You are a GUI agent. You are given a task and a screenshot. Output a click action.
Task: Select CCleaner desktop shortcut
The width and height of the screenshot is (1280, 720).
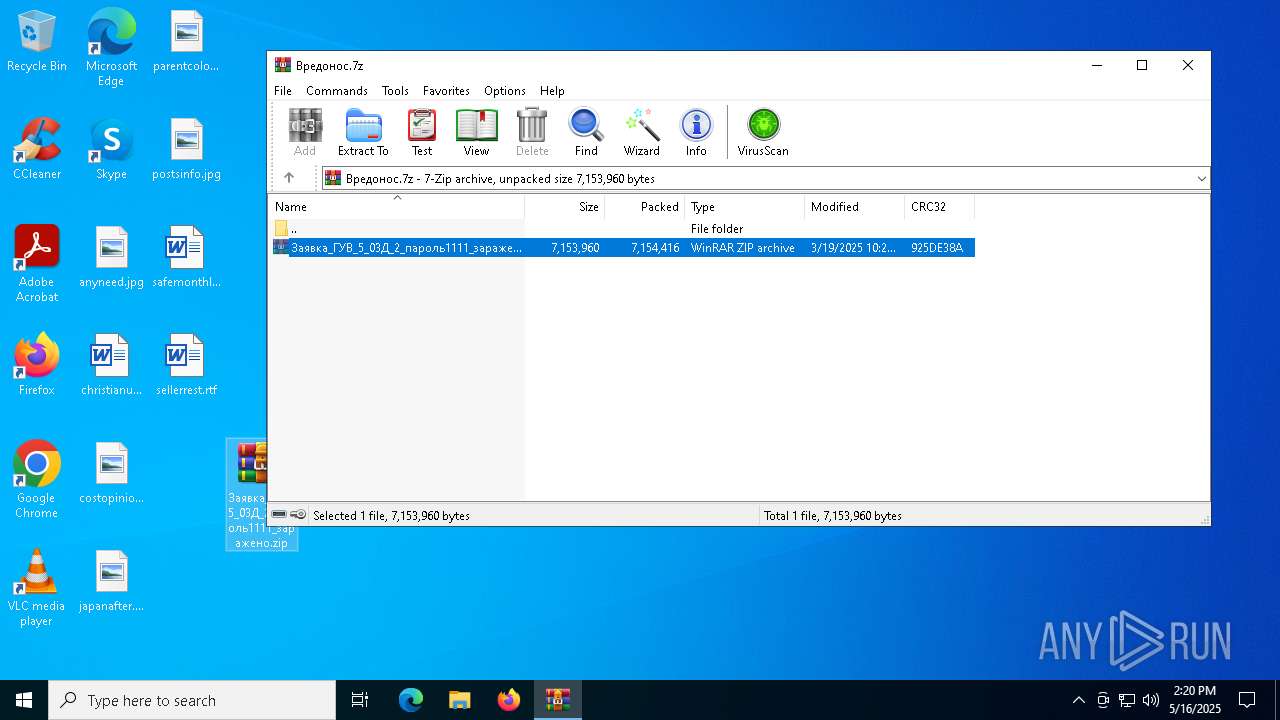pos(37,149)
